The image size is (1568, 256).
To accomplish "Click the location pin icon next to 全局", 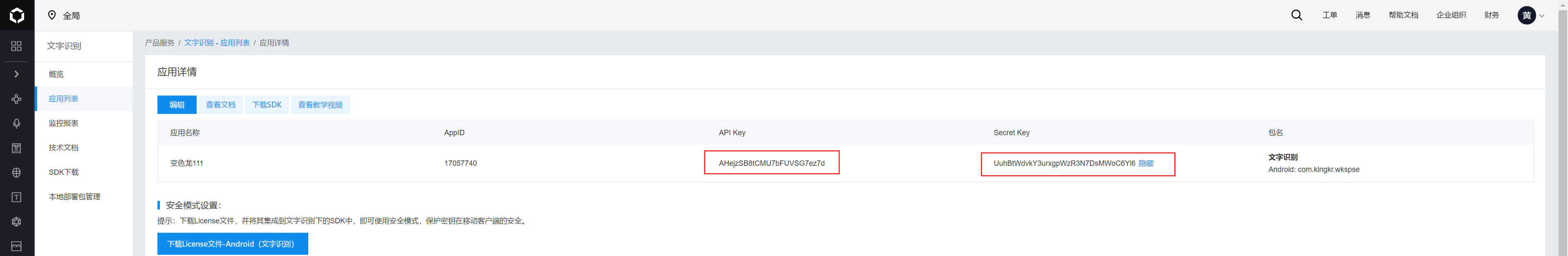I will (x=52, y=15).
